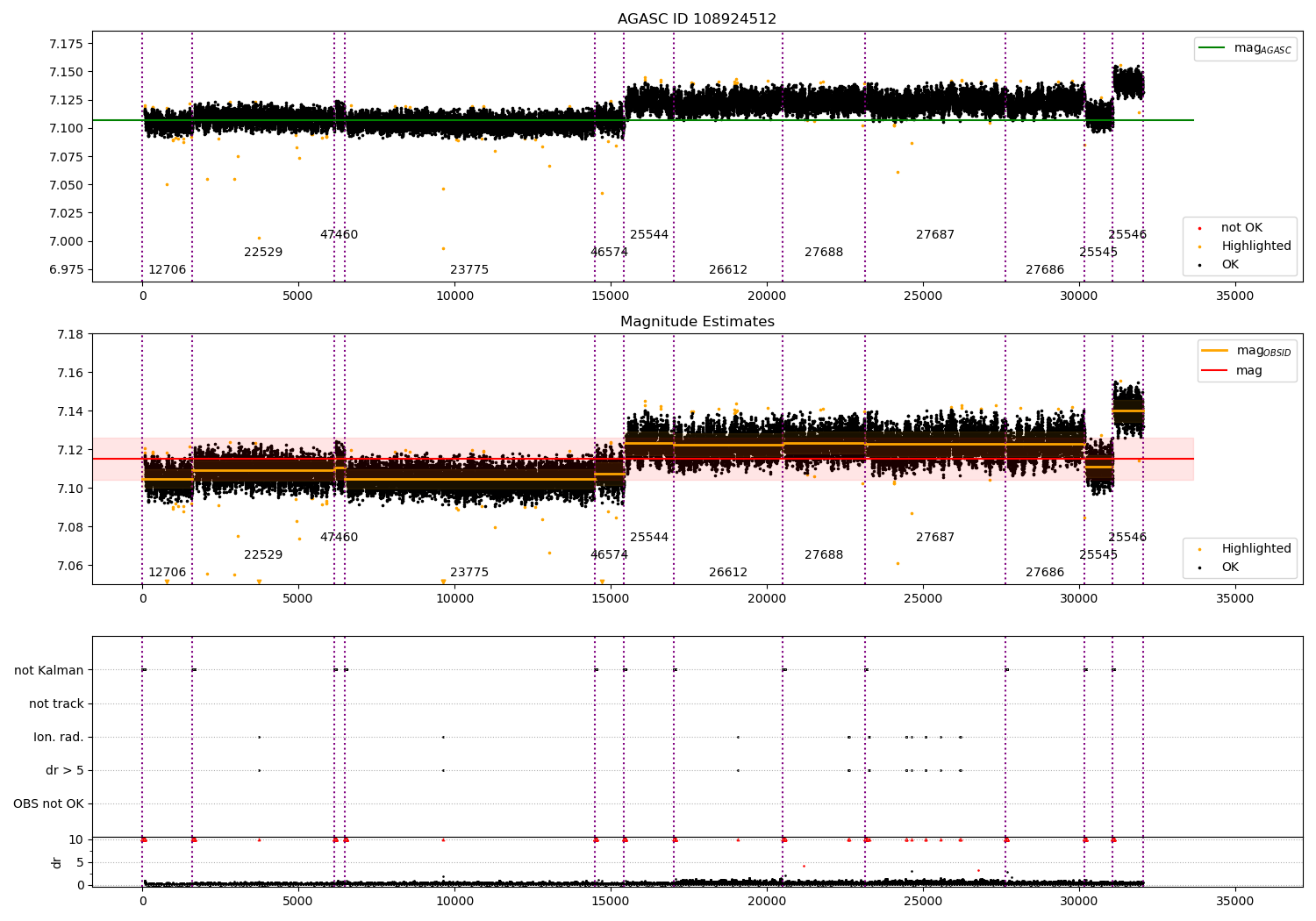The width and height of the screenshot is (1316, 921).
Task: Click the 7.14 y-axis tick label
Action: (70, 411)
